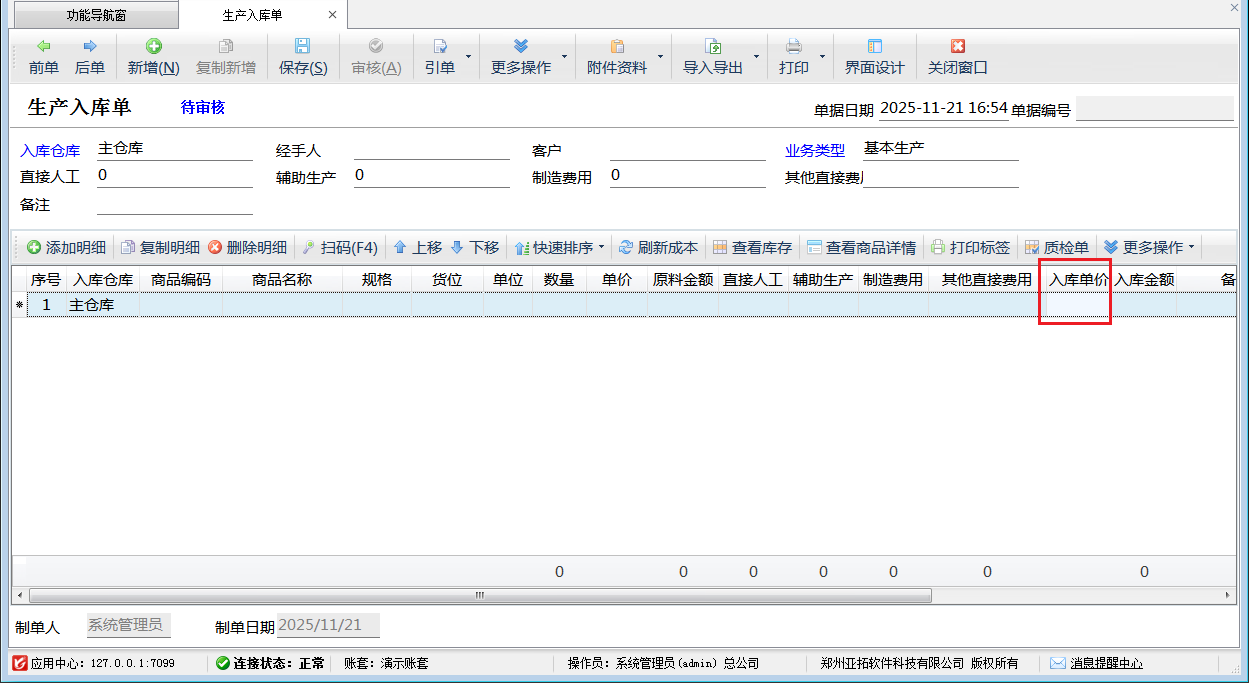The image size is (1249, 683).
Task: Click the 业务类型 link label
Action: coord(814,151)
